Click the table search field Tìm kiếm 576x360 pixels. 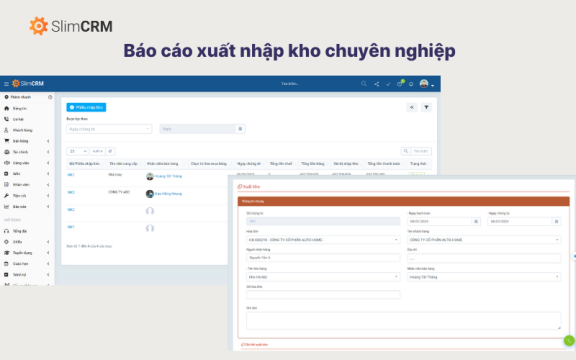click(x=421, y=151)
